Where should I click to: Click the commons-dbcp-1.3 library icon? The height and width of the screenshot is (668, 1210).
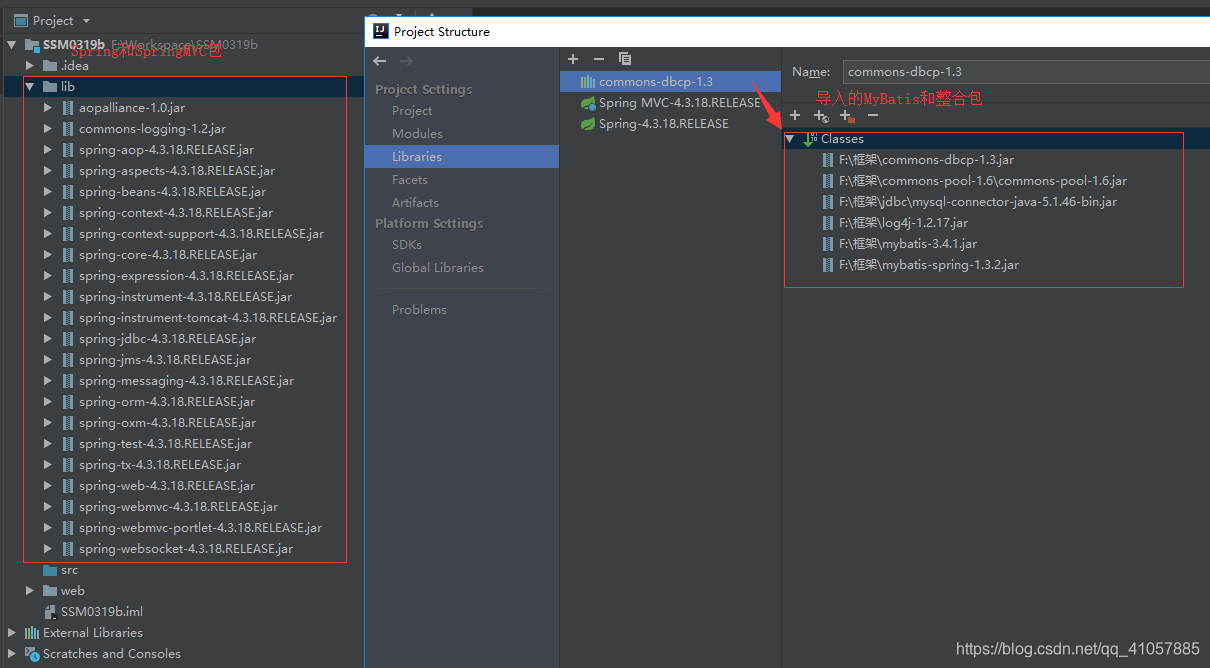click(588, 82)
